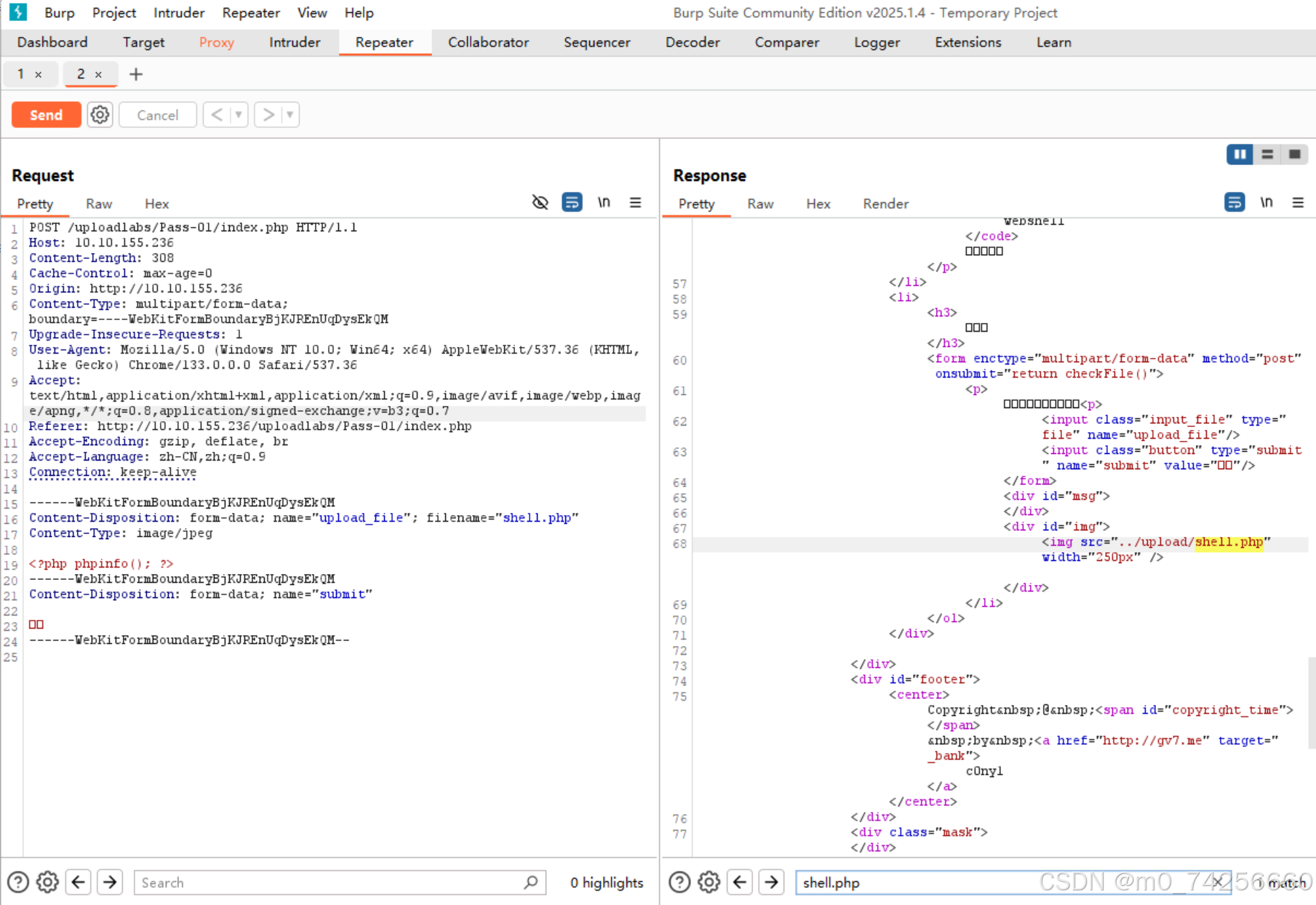
Task: Open the Repeater menu
Action: pos(251,12)
